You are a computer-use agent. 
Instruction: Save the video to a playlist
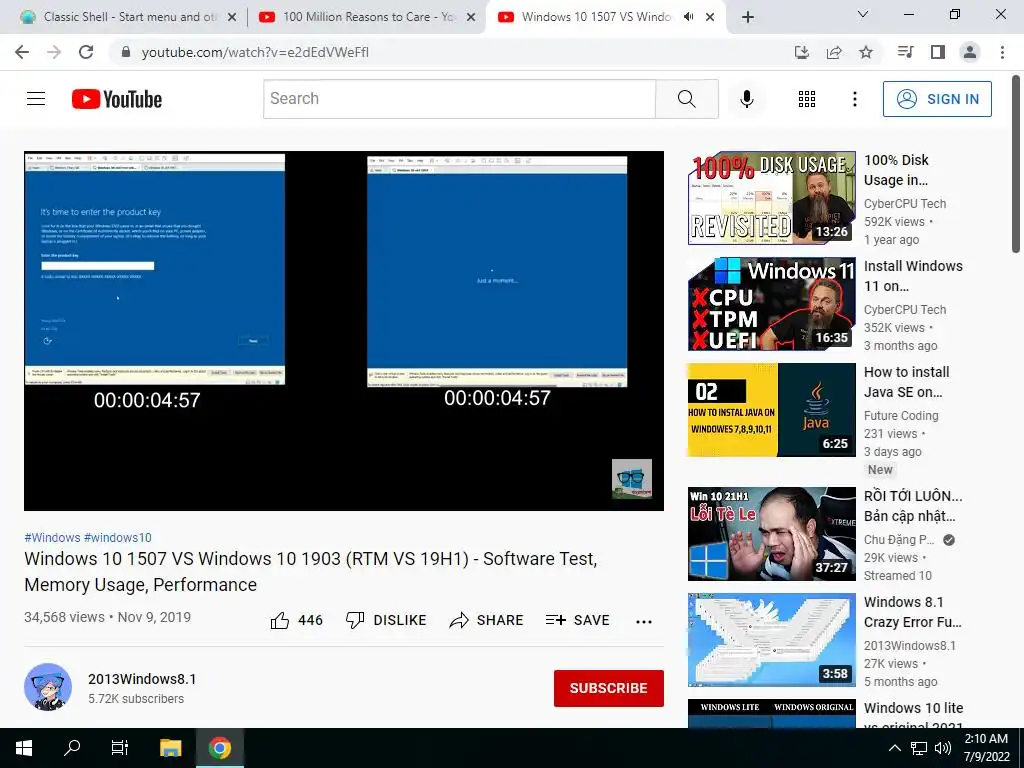(577, 620)
